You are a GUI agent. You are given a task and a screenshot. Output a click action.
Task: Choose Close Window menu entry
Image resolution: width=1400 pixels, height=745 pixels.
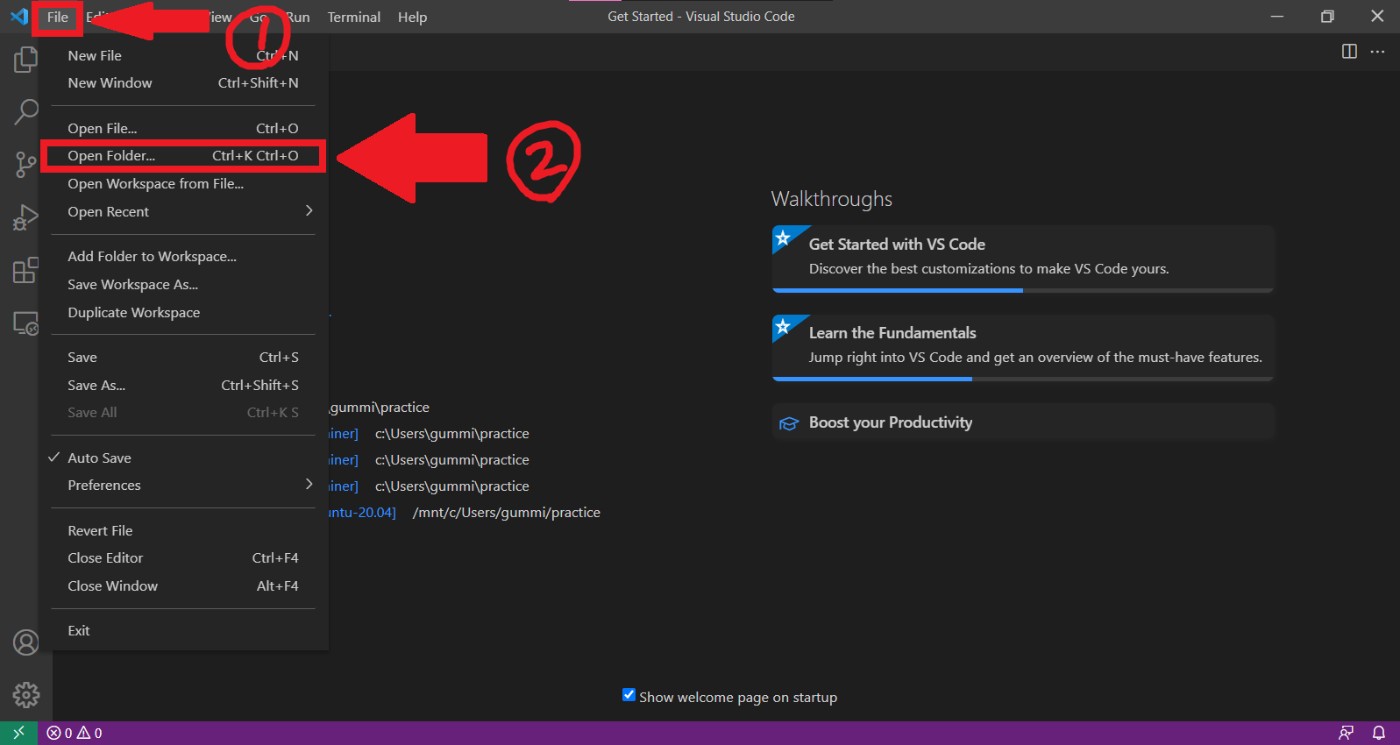[183, 586]
